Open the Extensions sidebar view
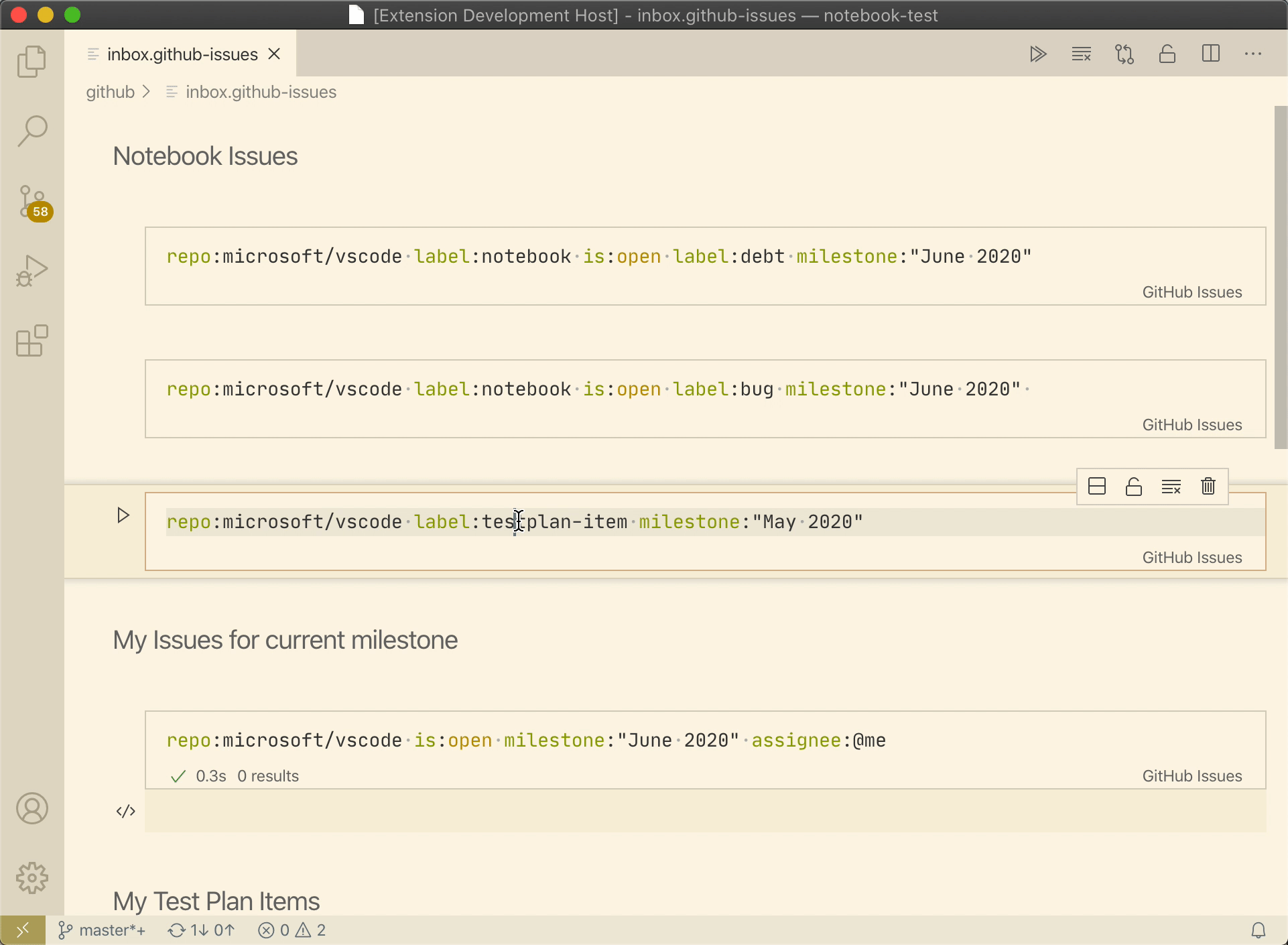 [x=31, y=341]
